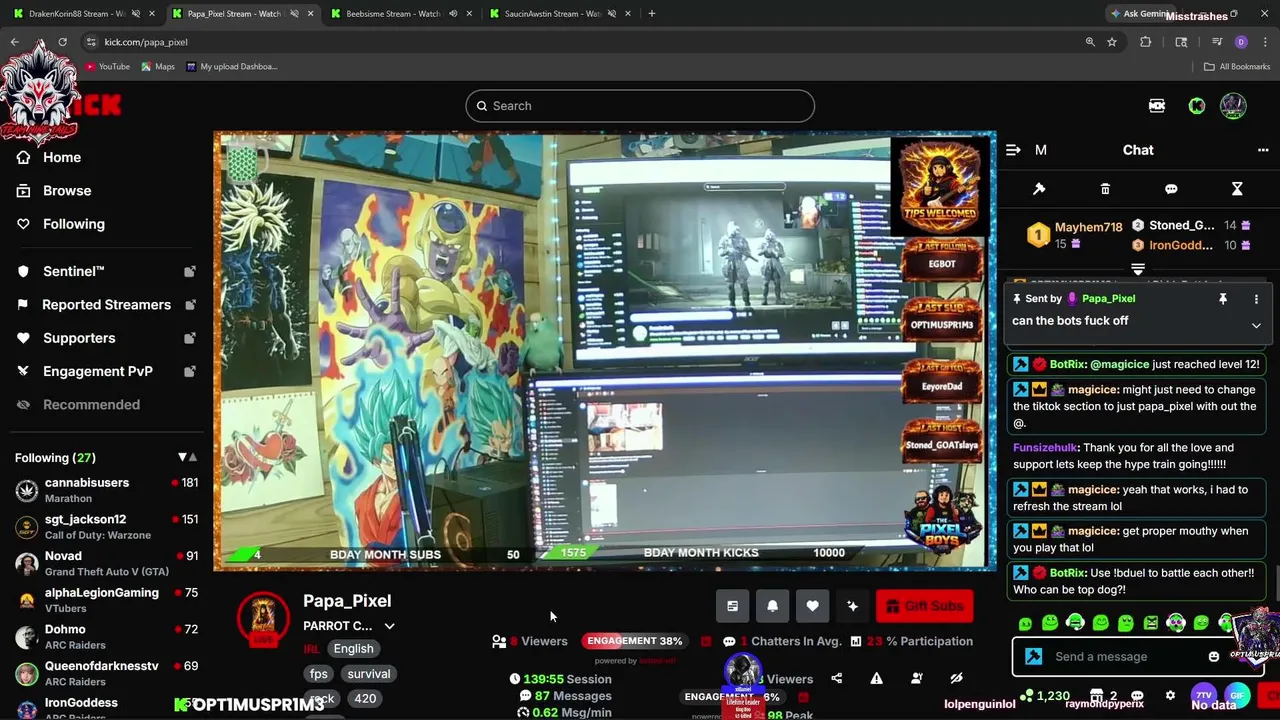
Task: Open the channel panel icon beside the bell
Action: pyautogui.click(x=732, y=606)
